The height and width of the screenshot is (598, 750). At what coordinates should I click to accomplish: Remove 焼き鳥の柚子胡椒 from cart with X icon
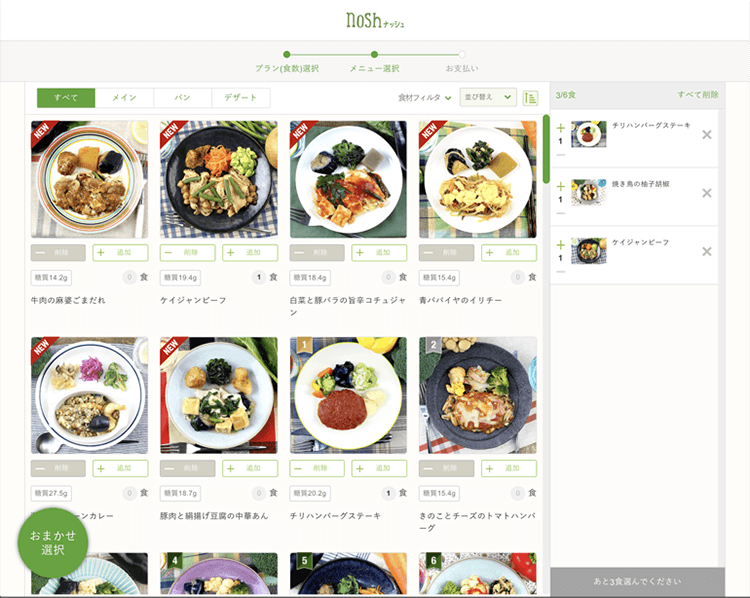(706, 193)
